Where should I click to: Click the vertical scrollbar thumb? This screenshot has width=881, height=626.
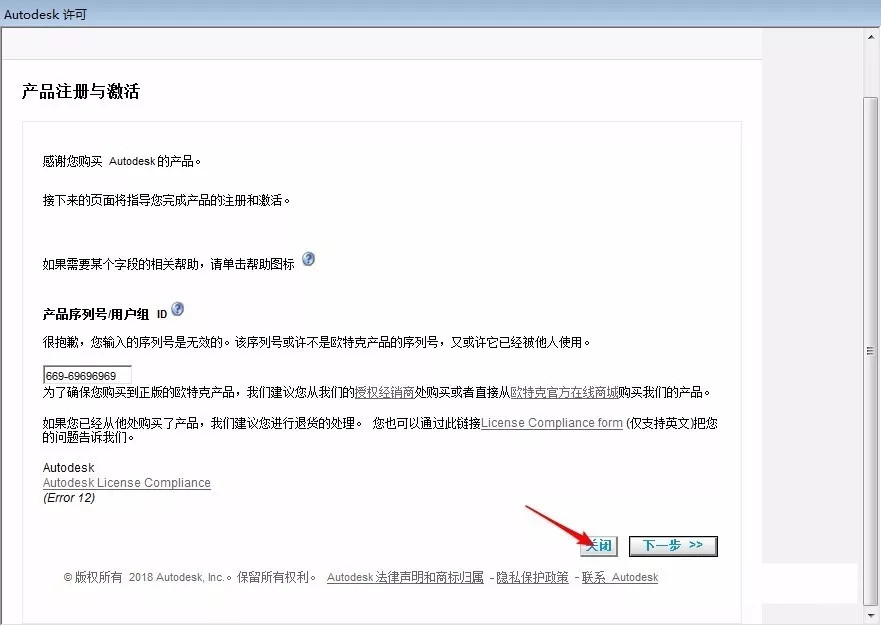tap(870, 351)
